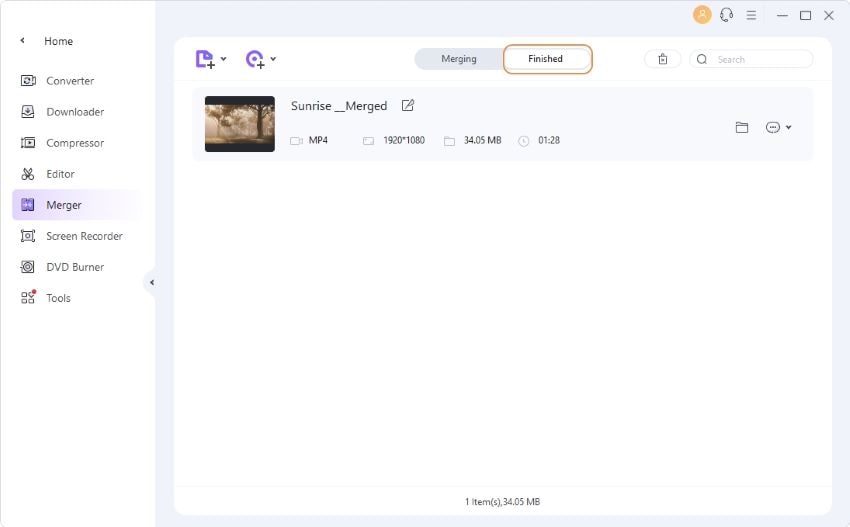Viewport: 850px width, 527px height.
Task: Expand the more options dropdown arrow
Action: tap(788, 127)
